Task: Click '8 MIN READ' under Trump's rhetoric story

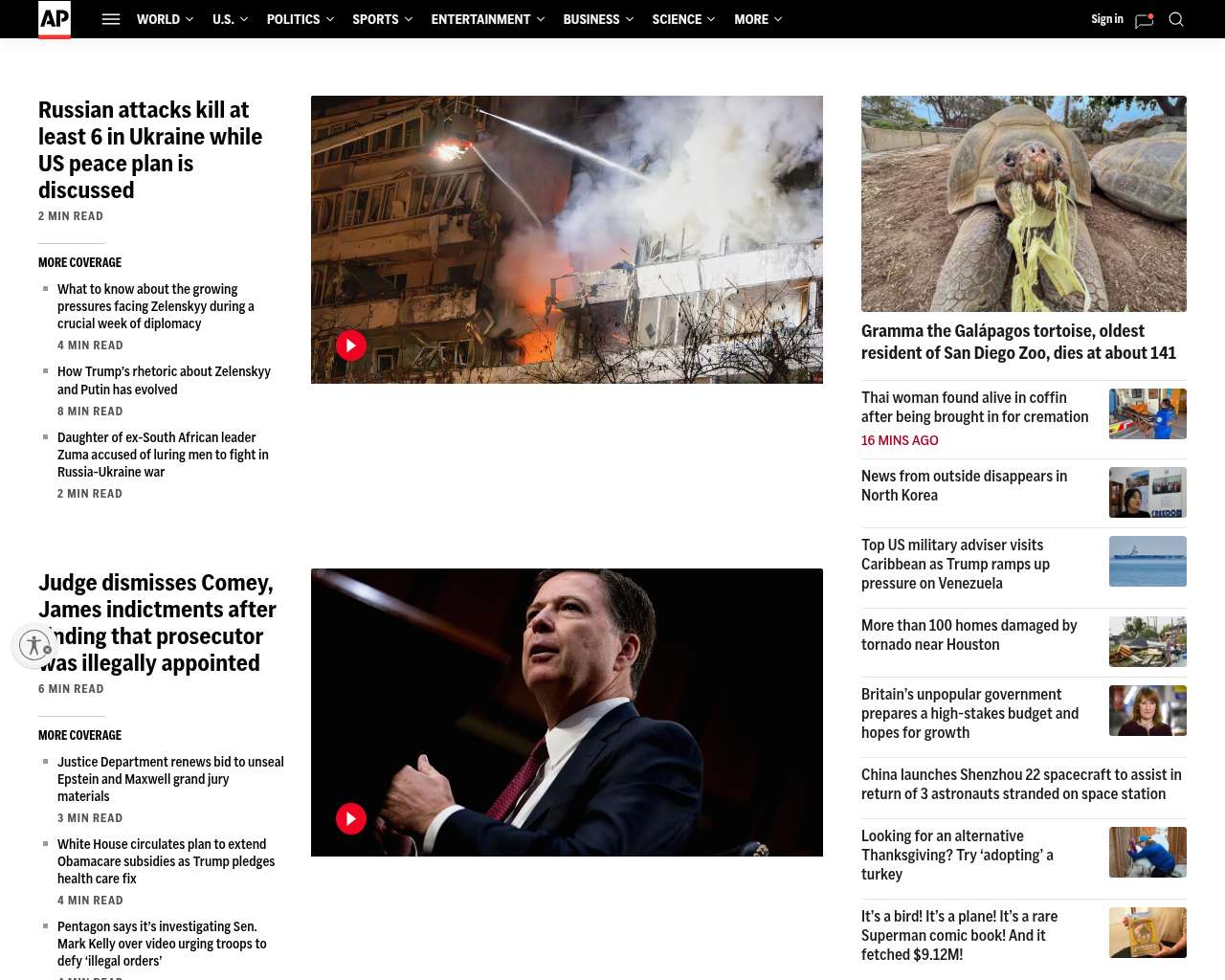Action: click(x=90, y=412)
